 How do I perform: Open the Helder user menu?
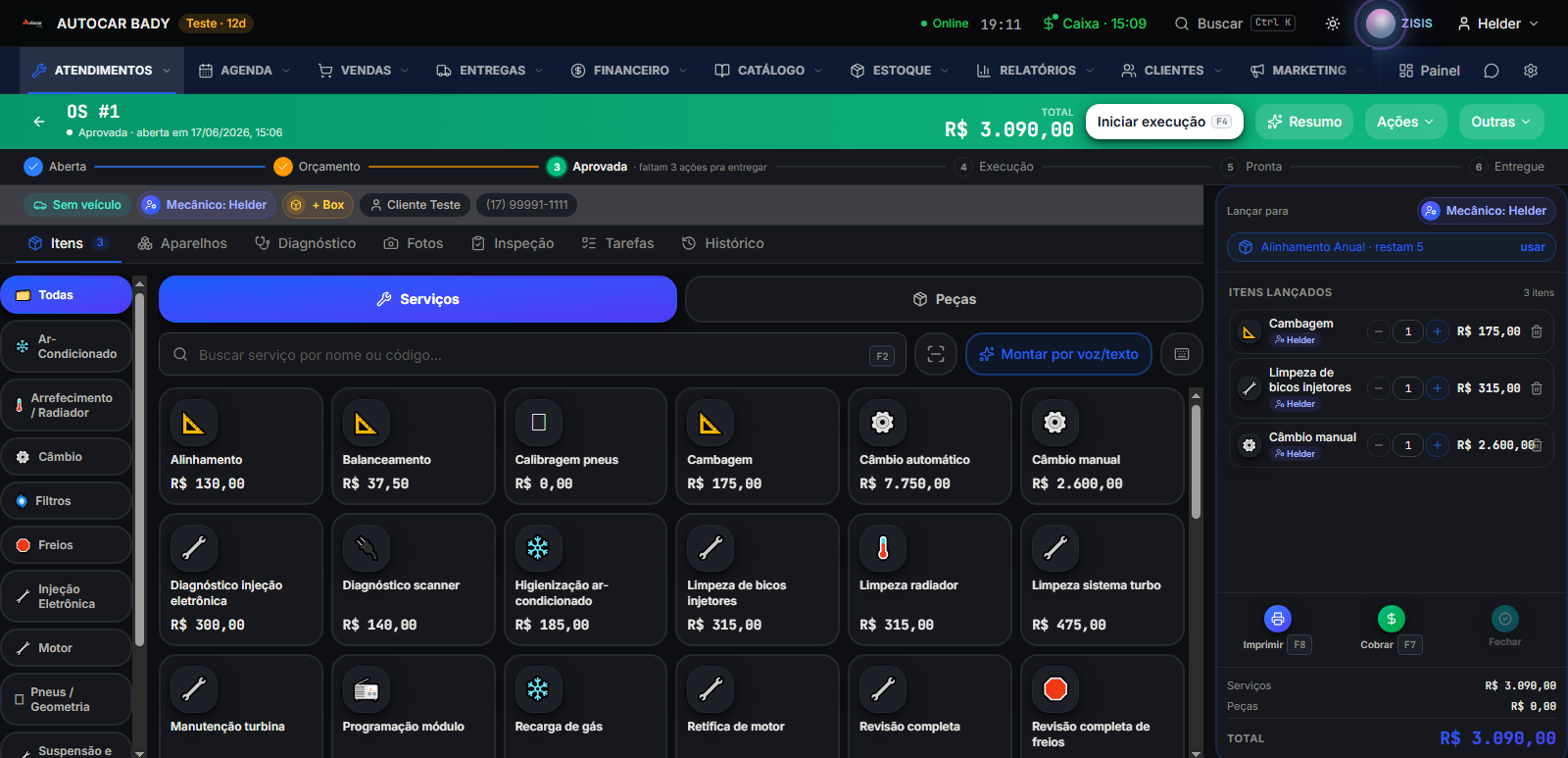(x=1498, y=24)
